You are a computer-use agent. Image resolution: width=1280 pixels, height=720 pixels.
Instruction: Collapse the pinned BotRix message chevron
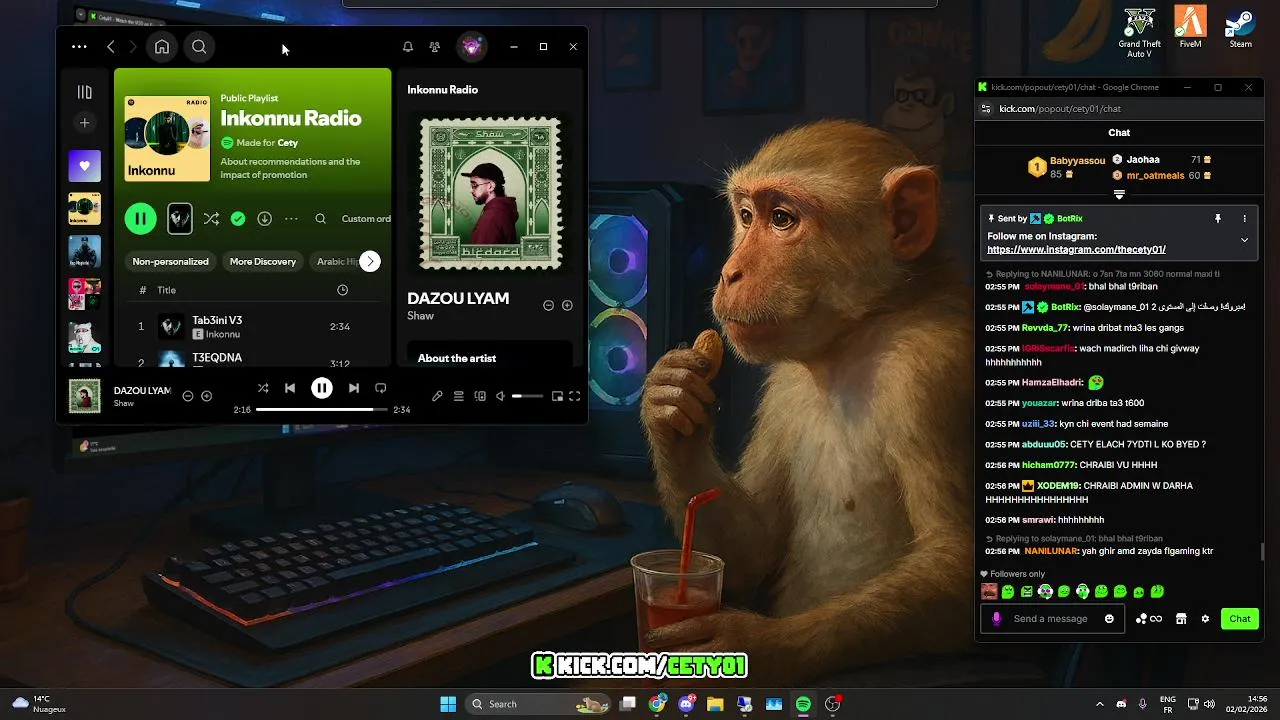coord(1244,240)
